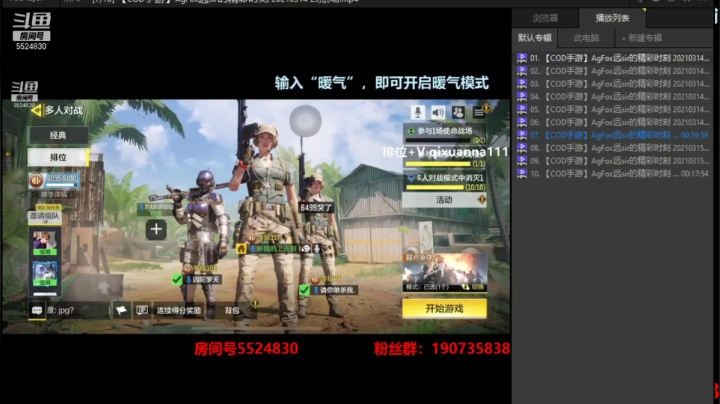720x404 pixels.
Task: Open the 活动 events button
Action: (x=444, y=200)
